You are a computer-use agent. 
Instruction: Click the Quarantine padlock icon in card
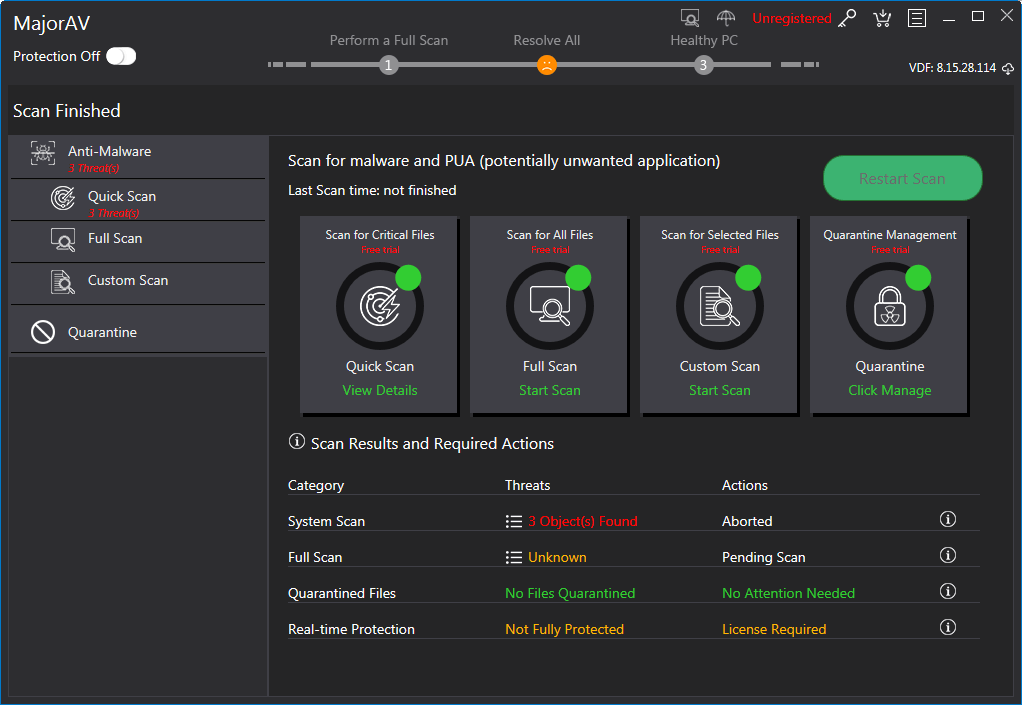click(890, 306)
